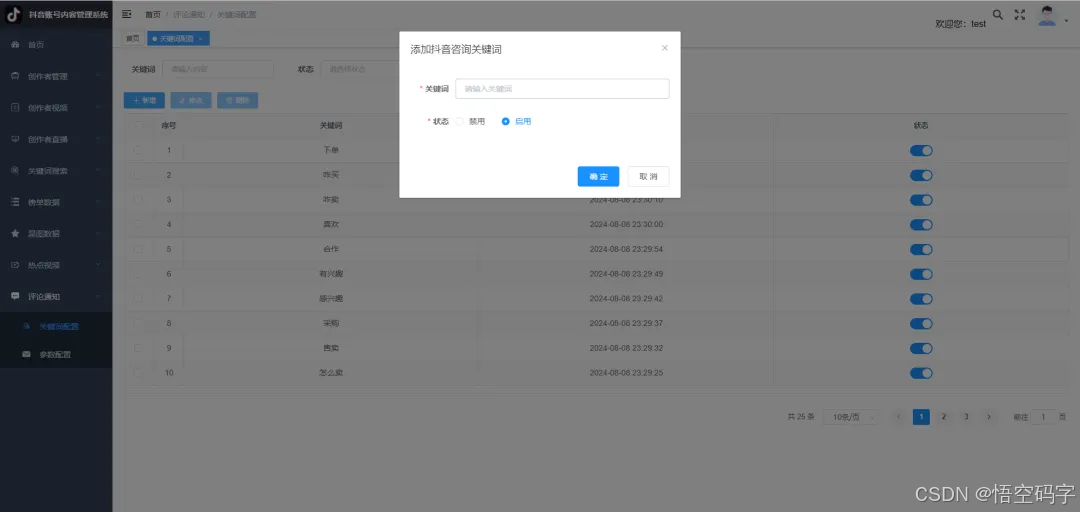Click timestamp 2024-08-08 23:30:00

point(626,225)
